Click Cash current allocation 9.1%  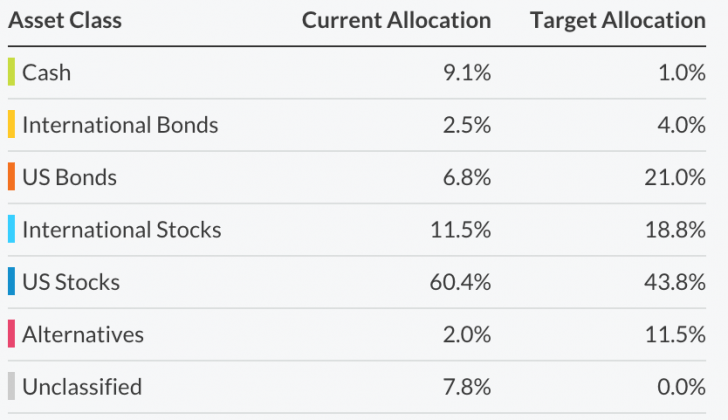click(x=466, y=72)
